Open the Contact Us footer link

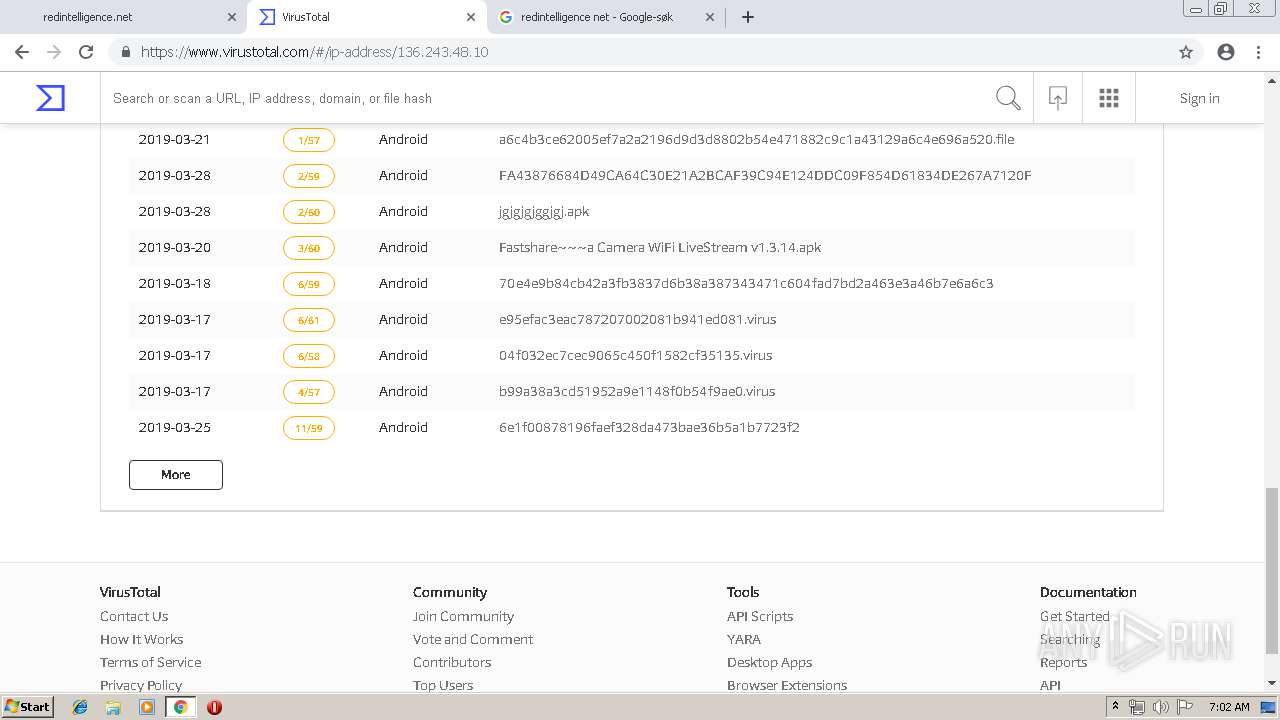[134, 616]
